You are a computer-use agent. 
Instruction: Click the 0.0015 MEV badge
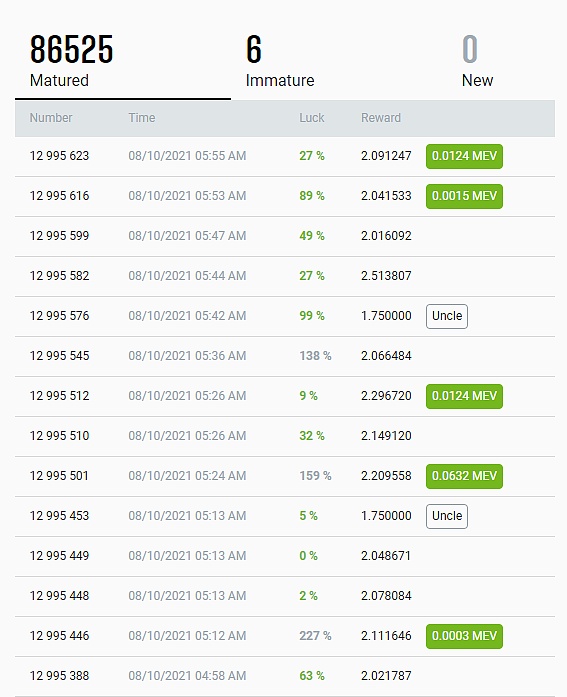point(464,196)
